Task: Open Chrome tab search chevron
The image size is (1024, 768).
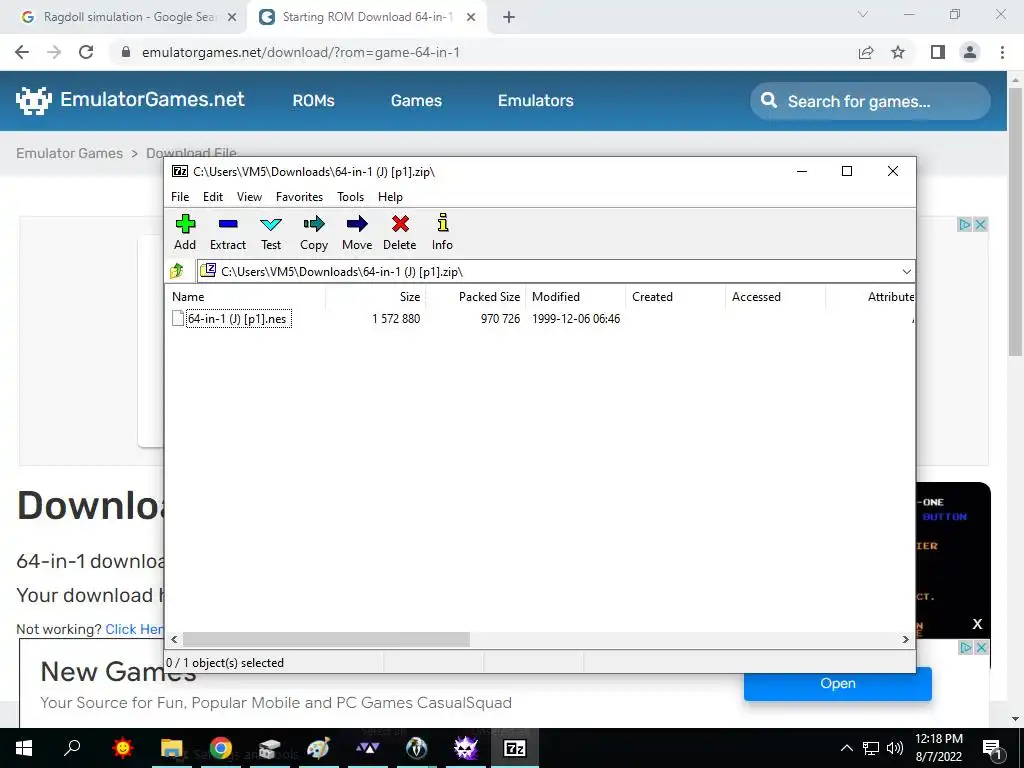Action: tap(863, 14)
